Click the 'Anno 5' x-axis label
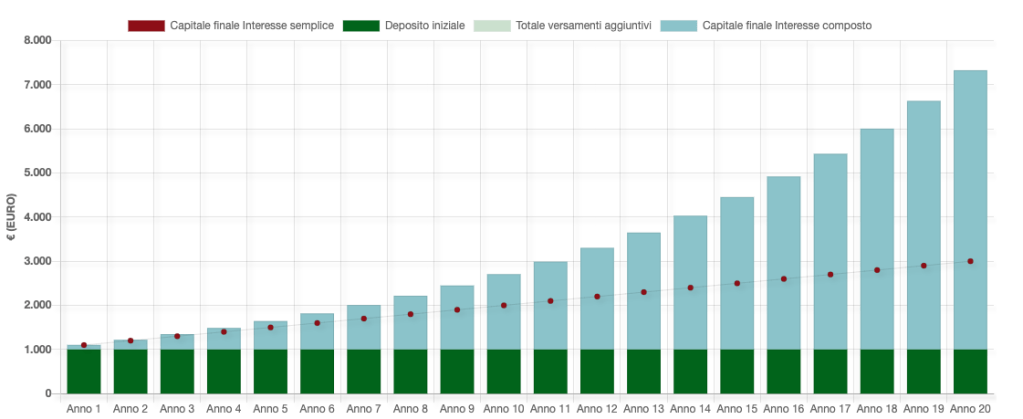This screenshot has width=1023, height=419. click(x=270, y=408)
